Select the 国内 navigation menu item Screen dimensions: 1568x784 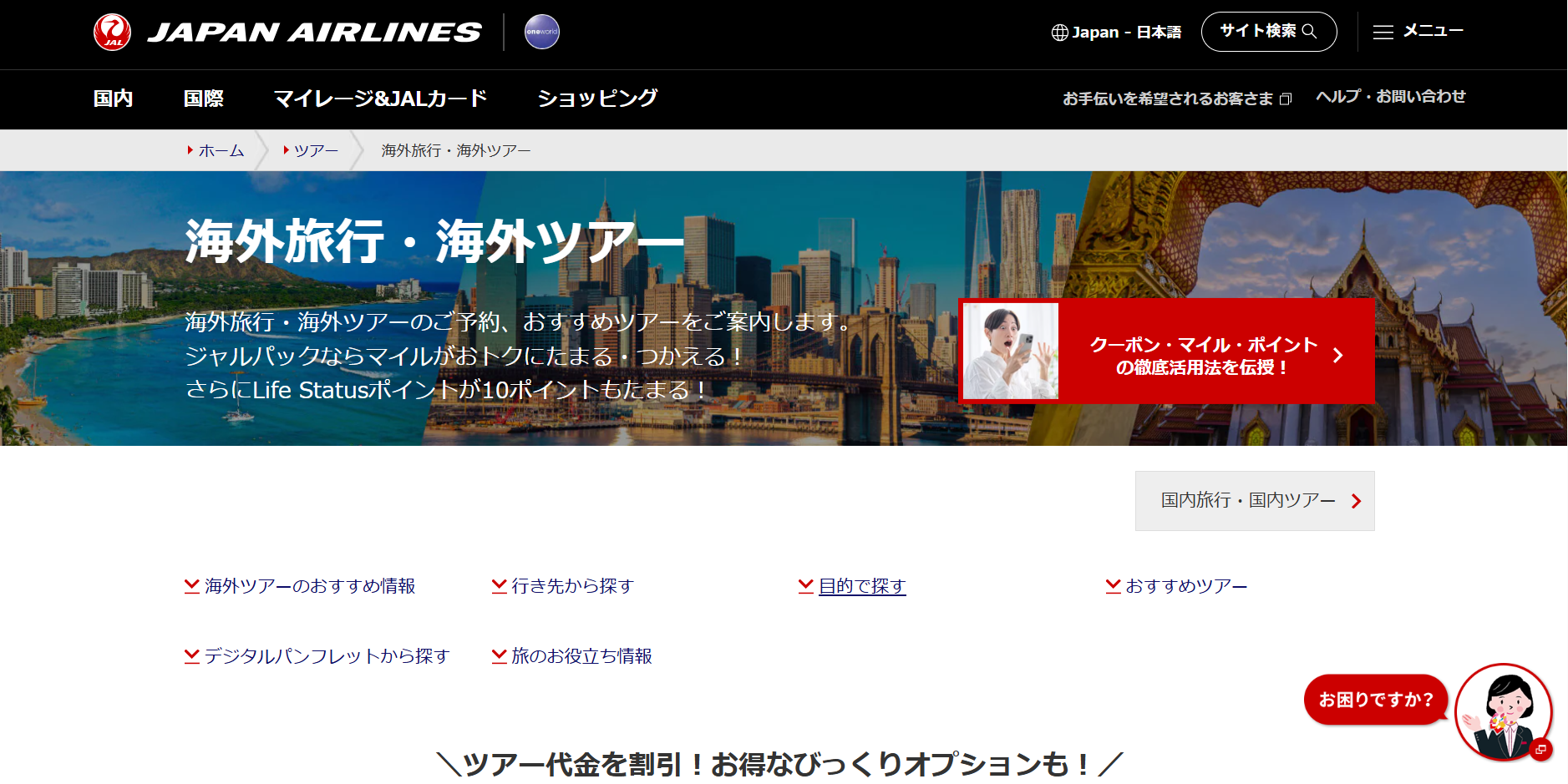113,99
